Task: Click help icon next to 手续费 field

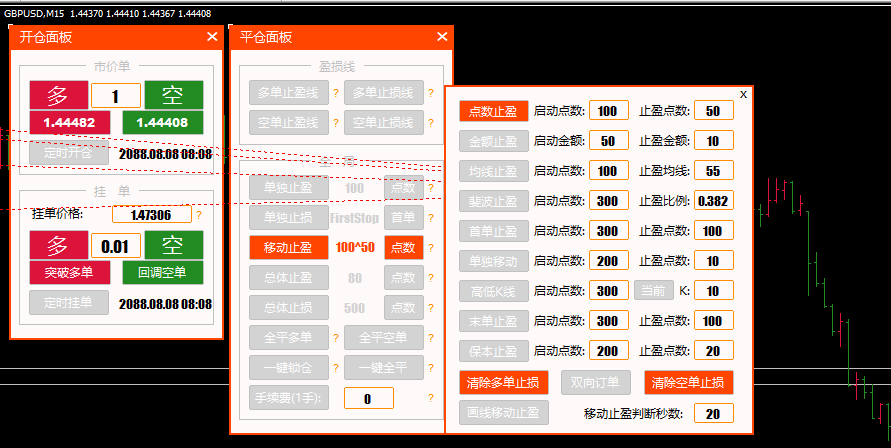Action: [431, 399]
